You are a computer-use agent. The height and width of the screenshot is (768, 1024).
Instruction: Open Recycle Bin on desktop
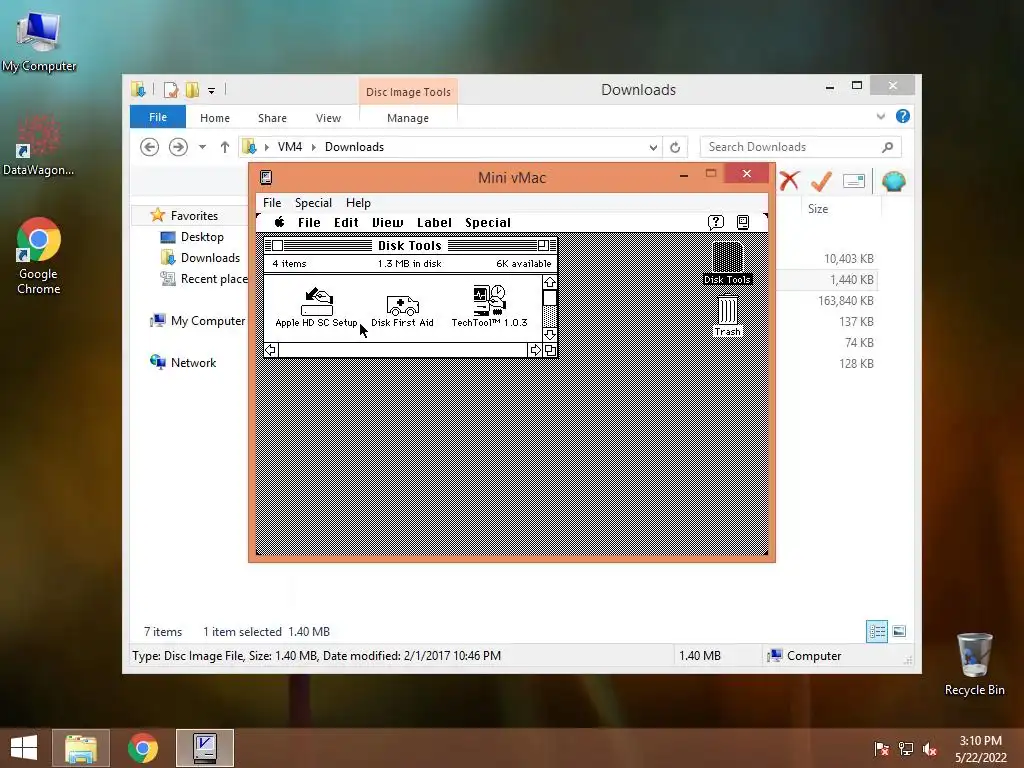point(974,664)
